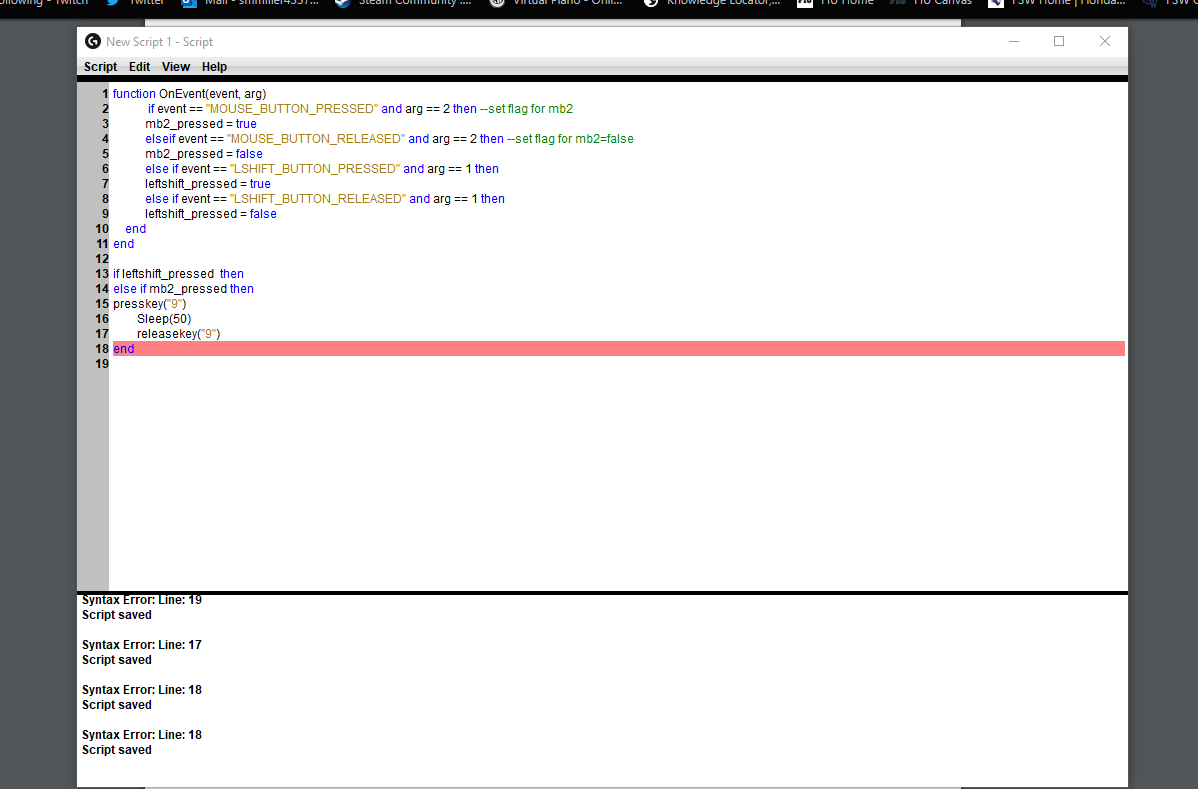Open the Edit menu
The width and height of the screenshot is (1198, 789).
(139, 66)
